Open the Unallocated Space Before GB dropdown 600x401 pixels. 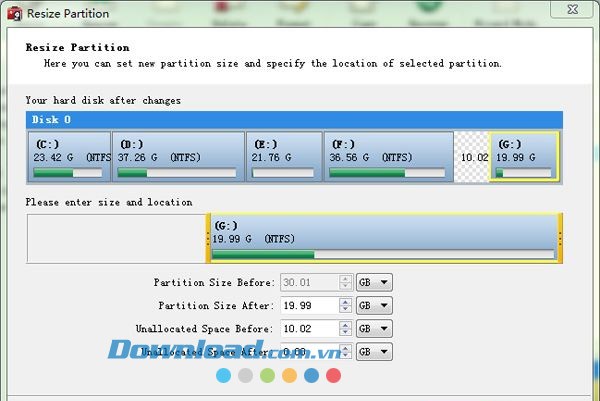[x=374, y=328]
